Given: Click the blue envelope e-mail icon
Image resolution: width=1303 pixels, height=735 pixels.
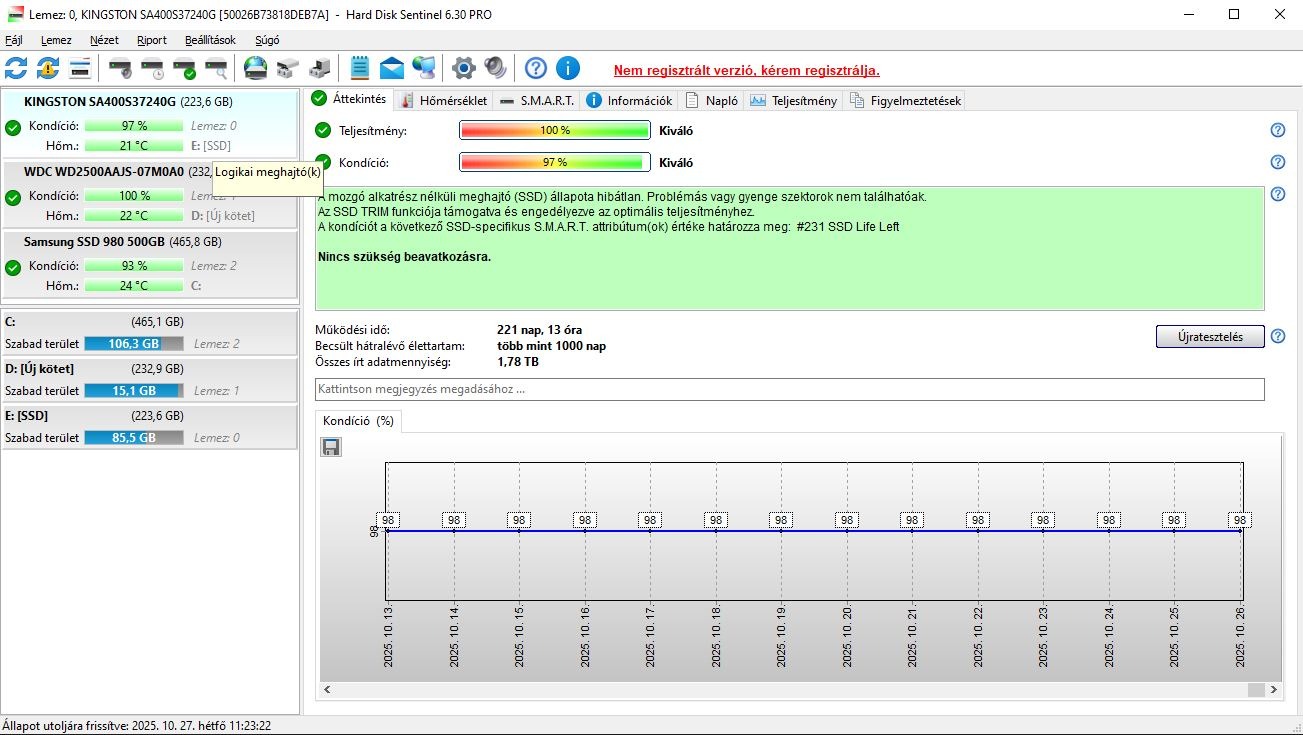Looking at the screenshot, I should tap(392, 68).
